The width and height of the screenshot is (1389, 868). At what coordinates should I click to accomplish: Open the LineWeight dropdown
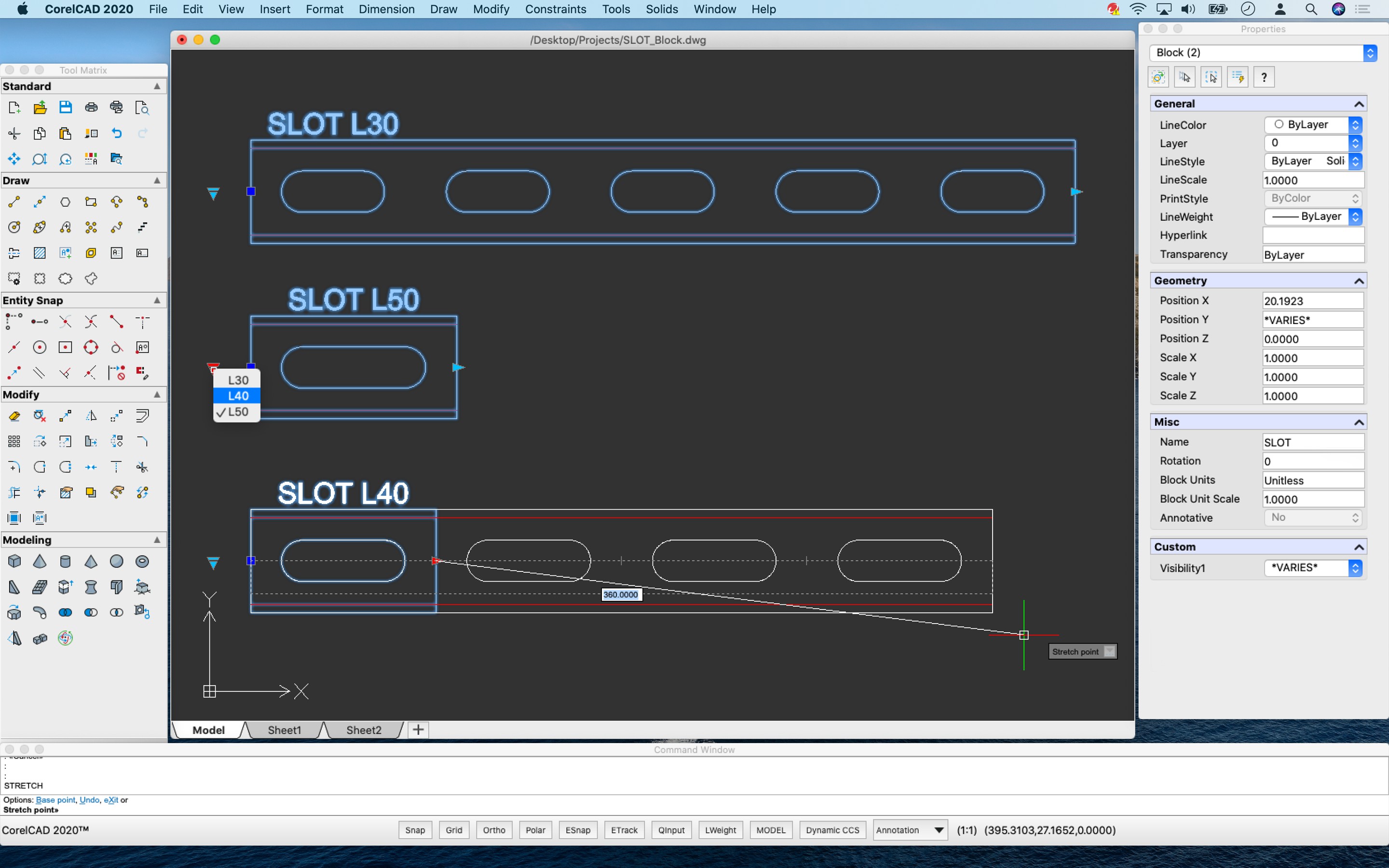(1313, 217)
